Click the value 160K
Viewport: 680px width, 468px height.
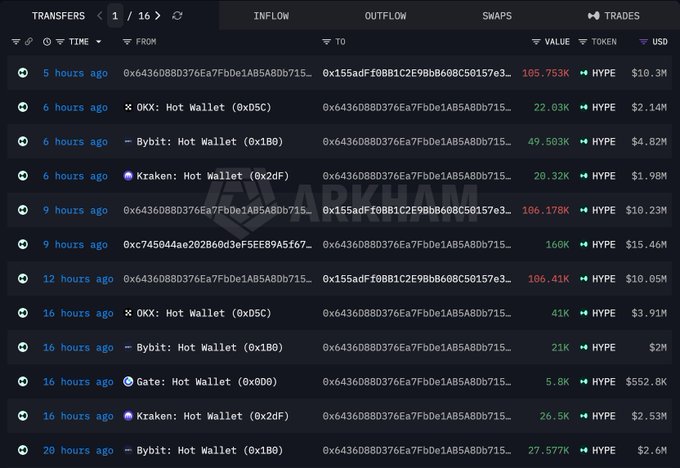tap(557, 245)
